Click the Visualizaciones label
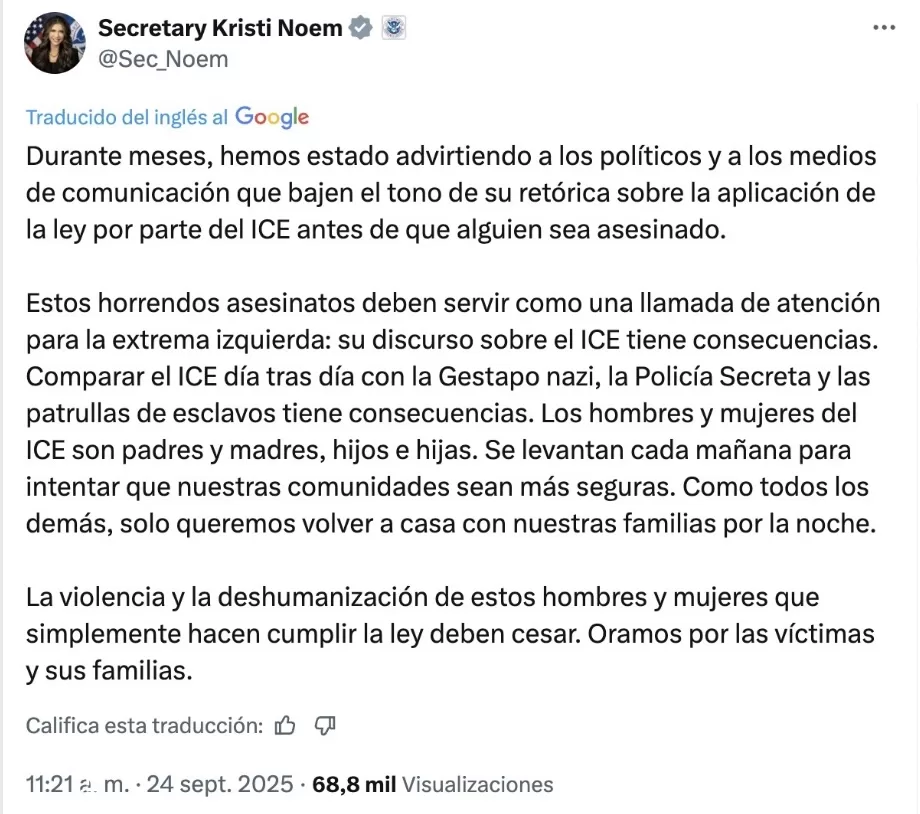Image resolution: width=920 pixels, height=814 pixels. point(477,784)
